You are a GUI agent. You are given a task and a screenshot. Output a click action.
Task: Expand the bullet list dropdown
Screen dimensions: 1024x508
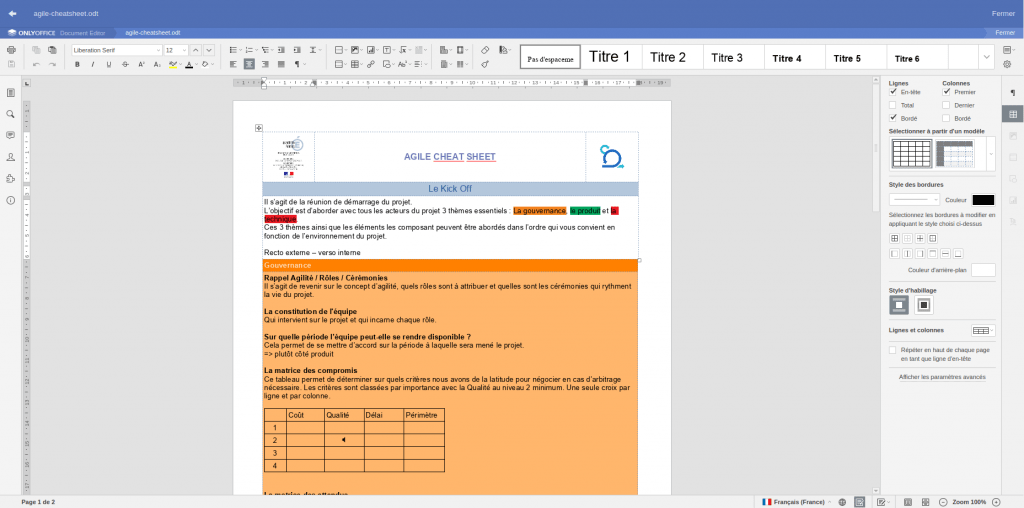click(x=242, y=50)
